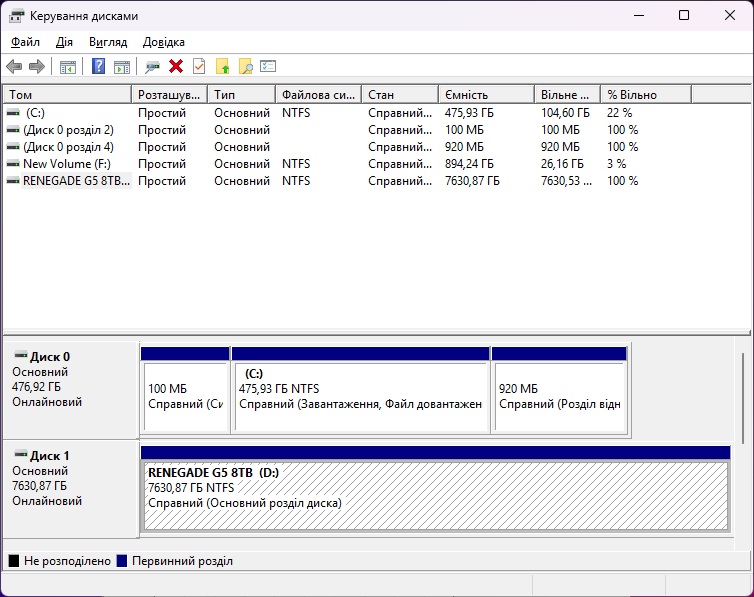Click the properties checkmark sheet icon

tap(199, 67)
